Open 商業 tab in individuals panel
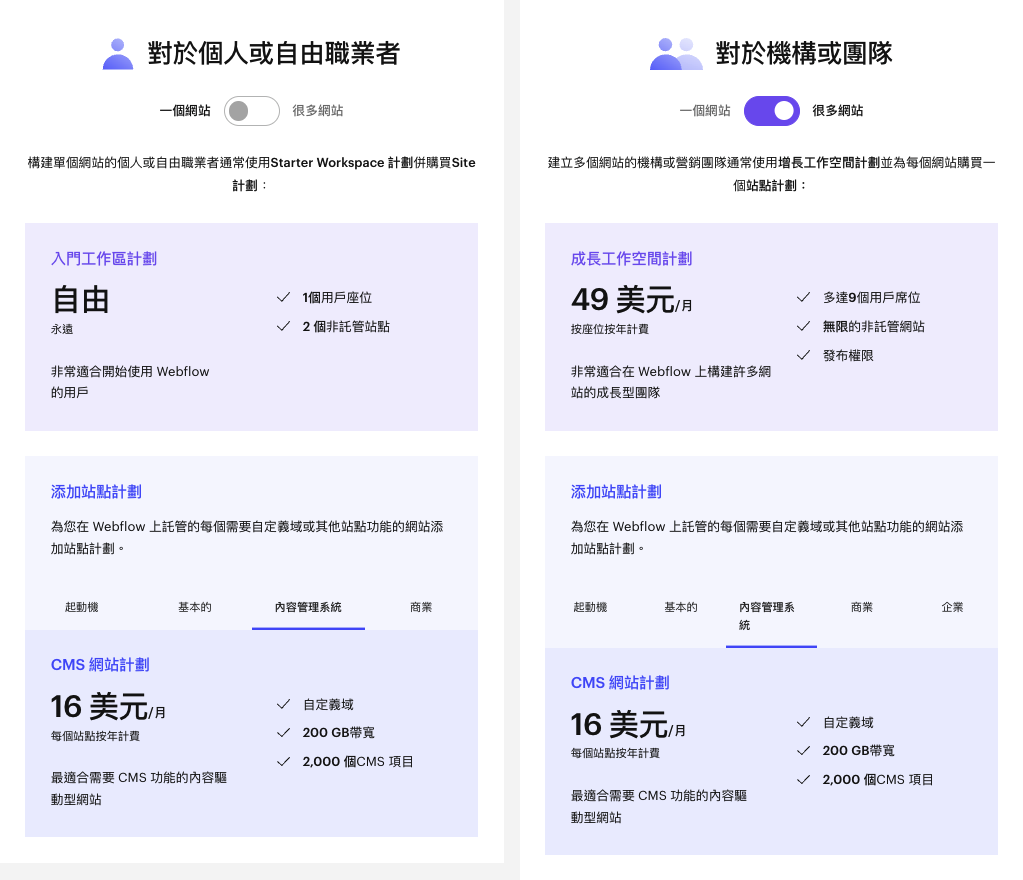 [421, 607]
